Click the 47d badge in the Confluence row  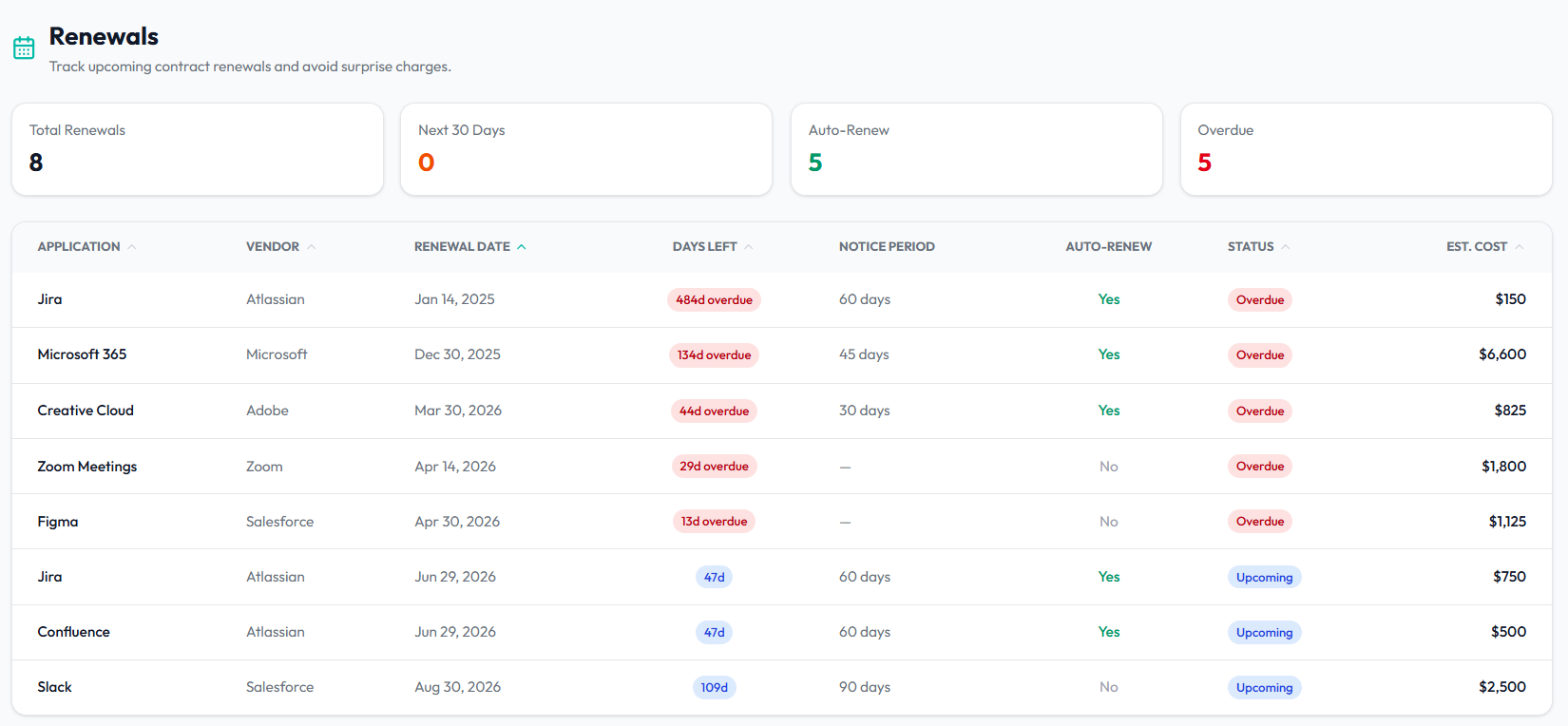pyautogui.click(x=714, y=633)
